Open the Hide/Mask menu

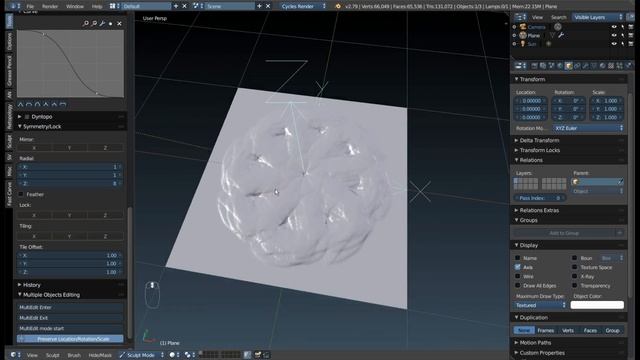pyautogui.click(x=100, y=355)
